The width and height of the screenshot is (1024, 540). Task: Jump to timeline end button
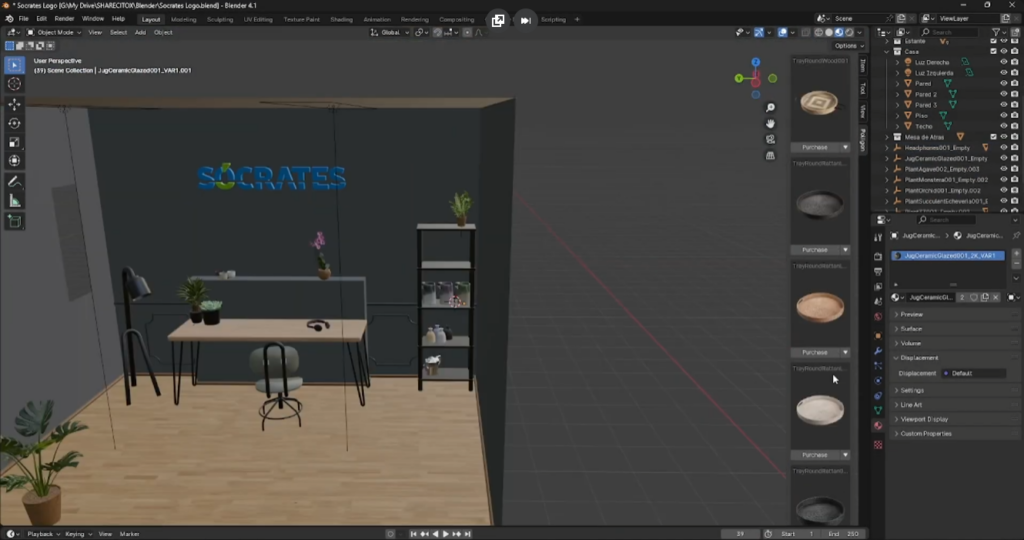click(x=468, y=534)
